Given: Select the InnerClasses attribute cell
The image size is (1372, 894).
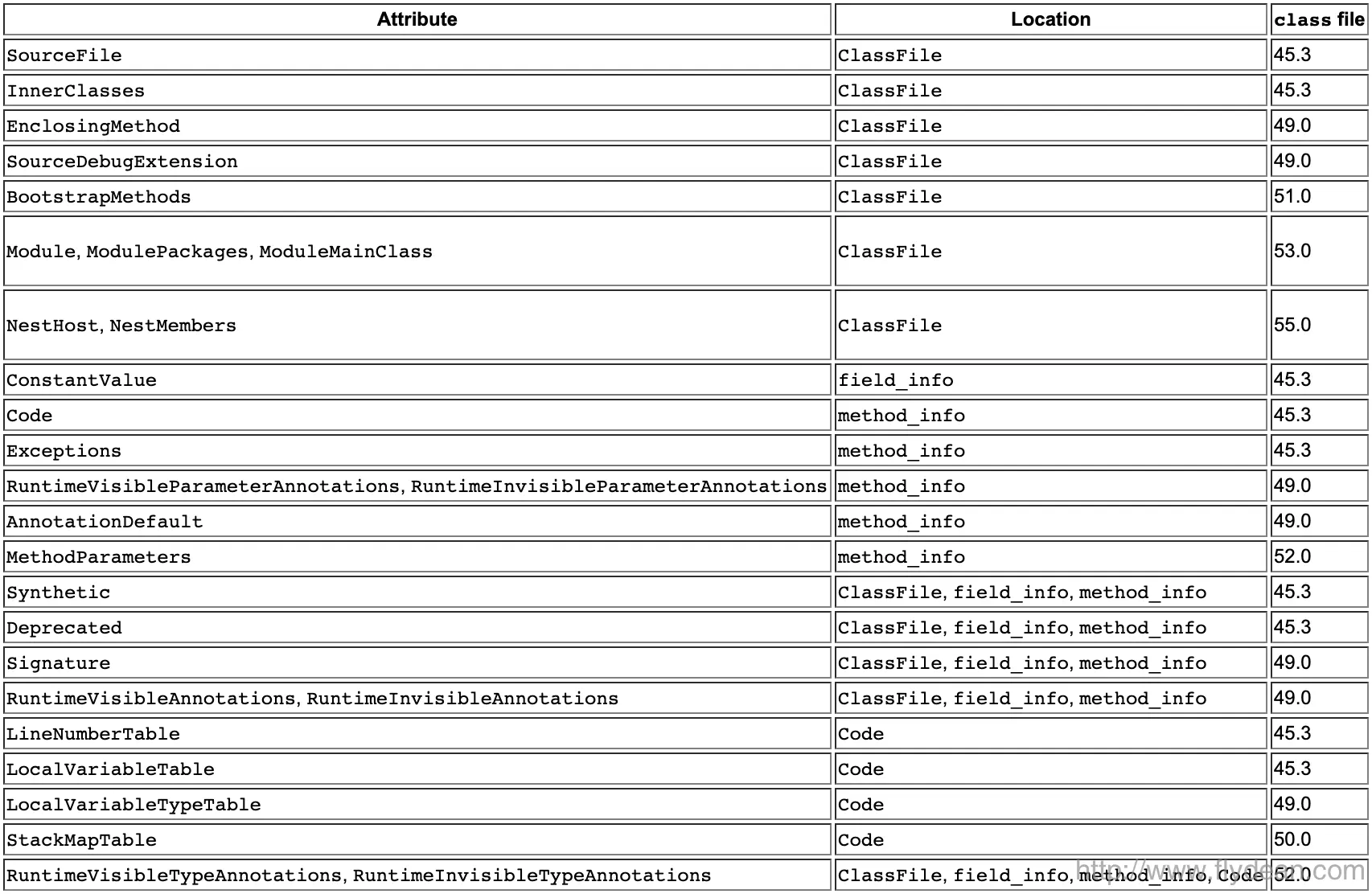Looking at the screenshot, I should click(417, 90).
